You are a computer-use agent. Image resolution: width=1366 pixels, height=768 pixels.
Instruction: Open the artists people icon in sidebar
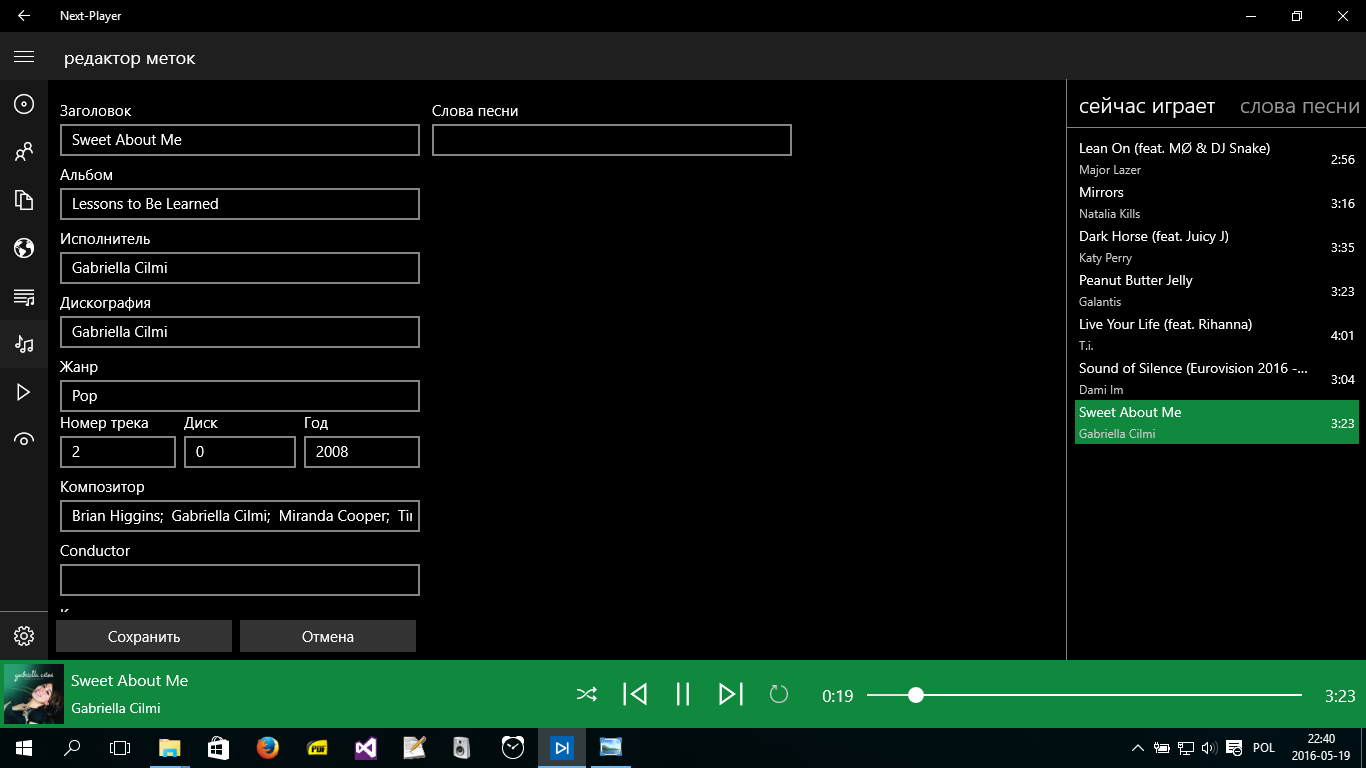pos(24,152)
